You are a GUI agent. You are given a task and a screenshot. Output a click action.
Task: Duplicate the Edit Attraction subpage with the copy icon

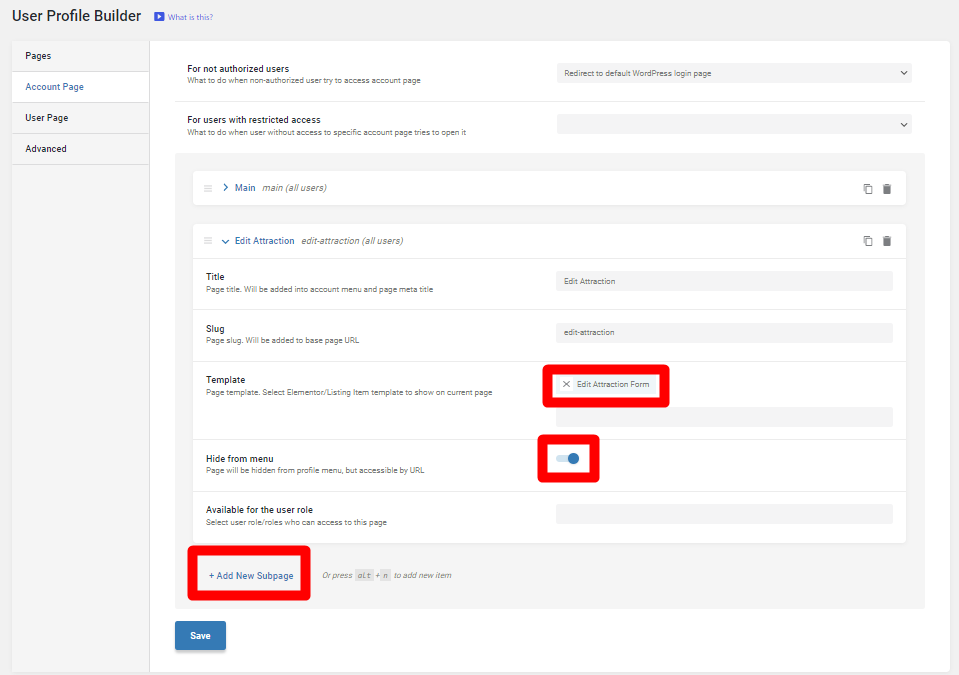pyautogui.click(x=868, y=241)
